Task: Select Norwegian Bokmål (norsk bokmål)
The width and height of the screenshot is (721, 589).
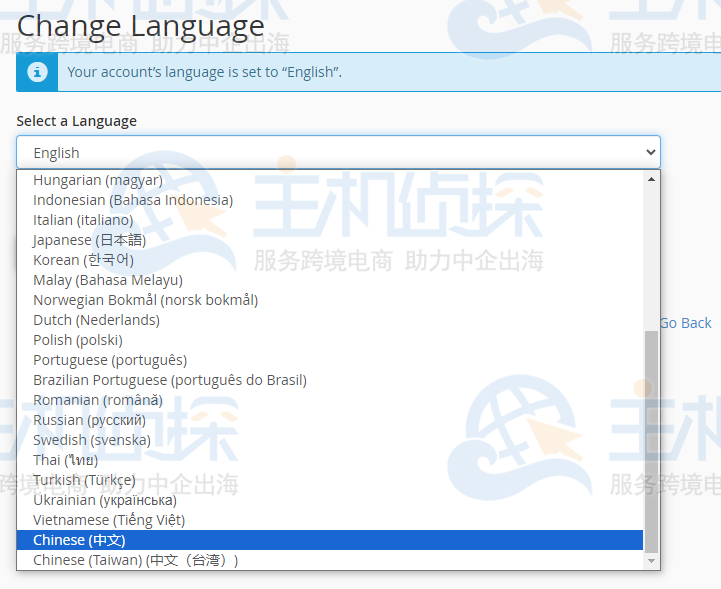Action: [x=330, y=300]
